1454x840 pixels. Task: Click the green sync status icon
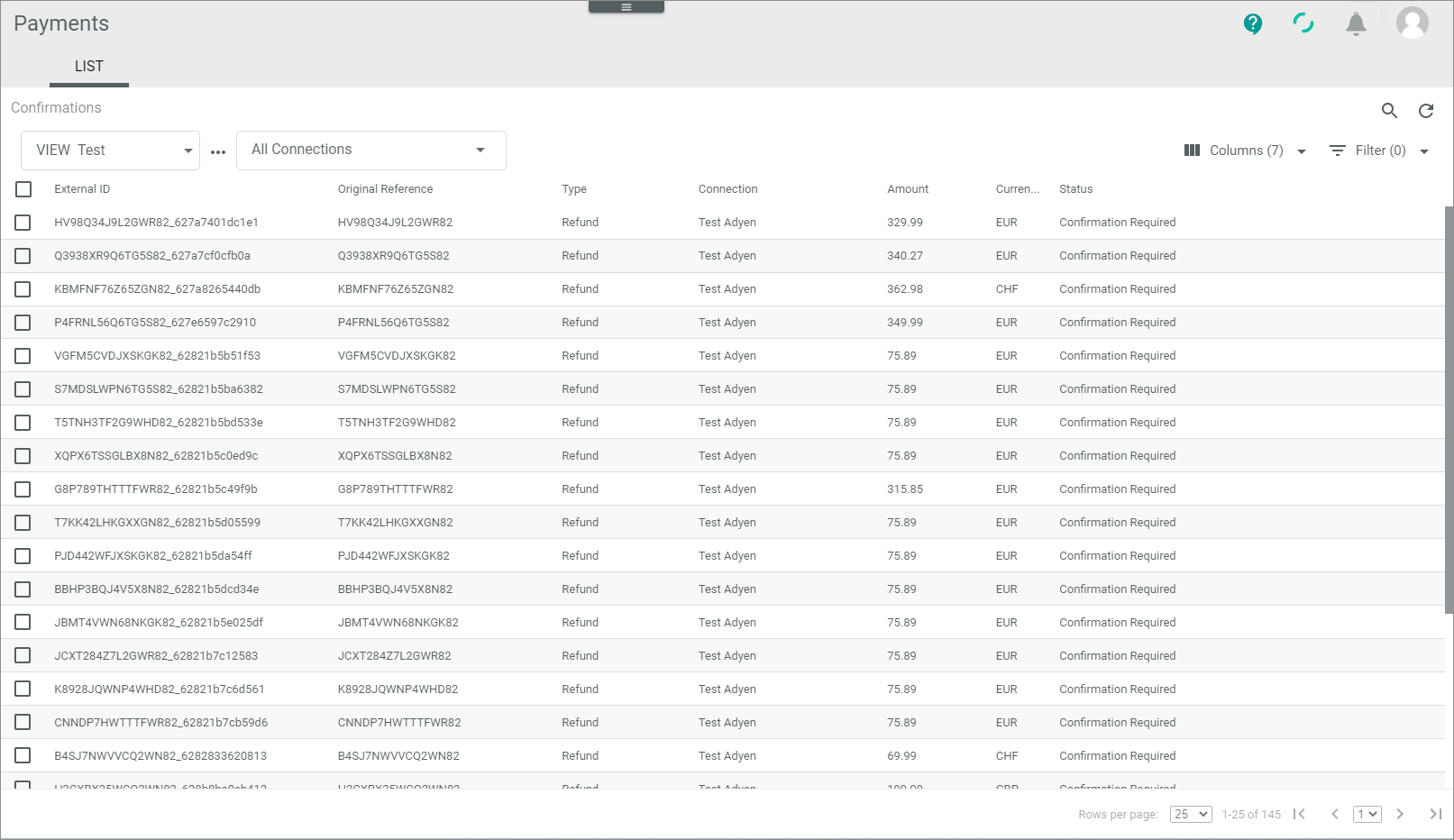[x=1303, y=23]
